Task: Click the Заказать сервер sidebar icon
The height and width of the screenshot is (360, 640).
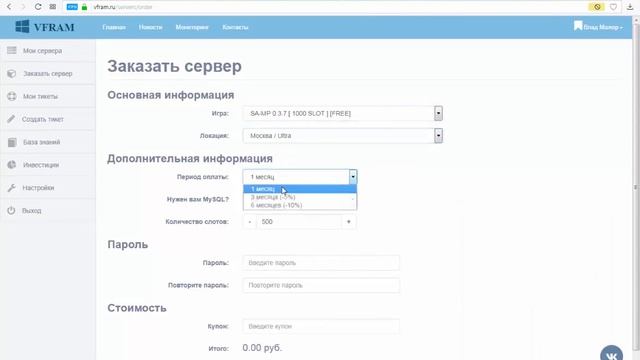Action: [11, 73]
